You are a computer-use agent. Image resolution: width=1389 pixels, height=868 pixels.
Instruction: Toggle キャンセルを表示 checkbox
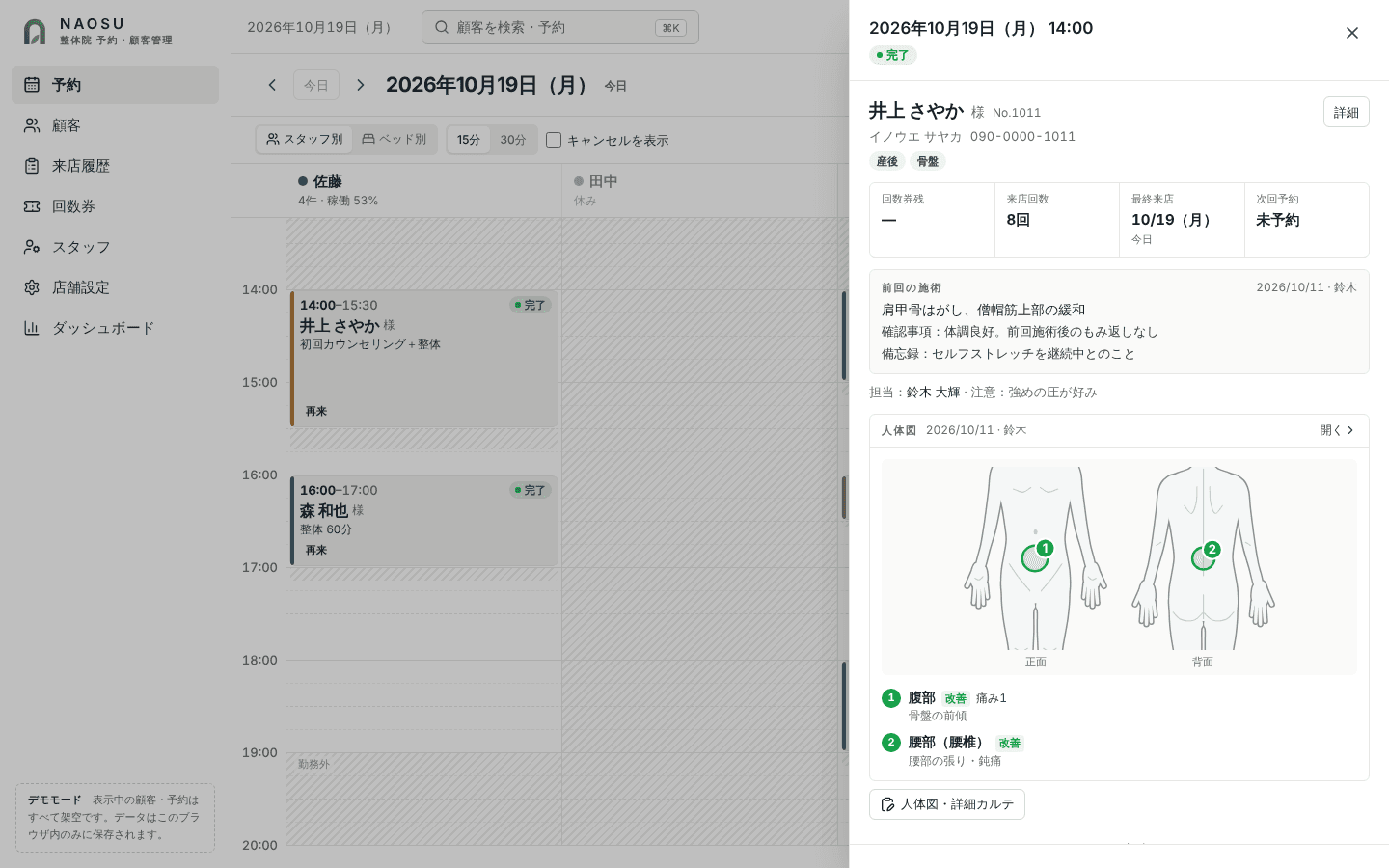tap(554, 140)
